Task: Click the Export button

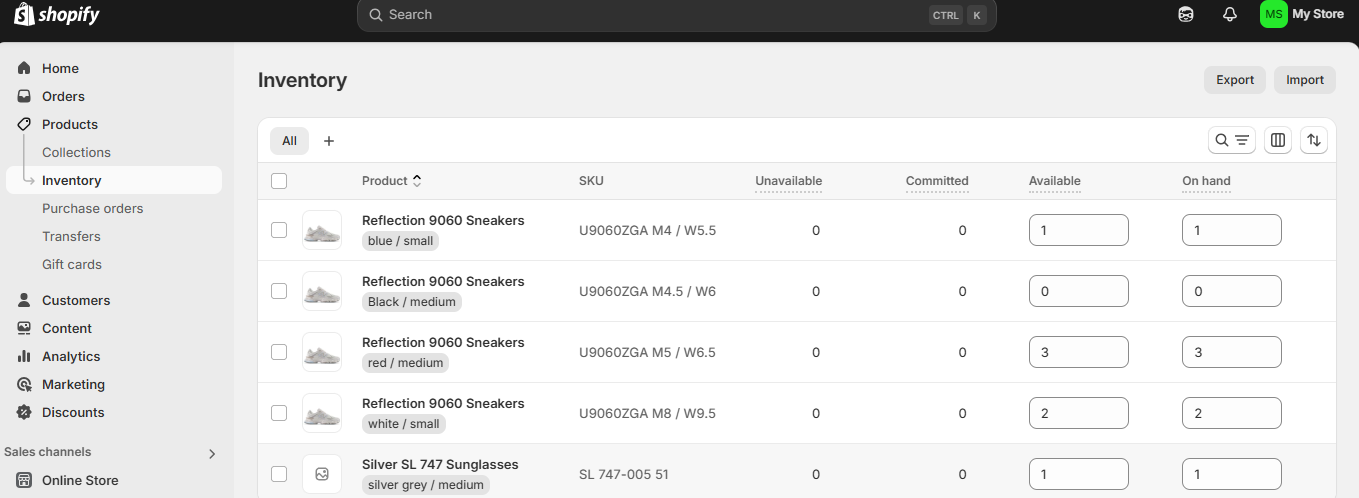Action: tap(1234, 80)
